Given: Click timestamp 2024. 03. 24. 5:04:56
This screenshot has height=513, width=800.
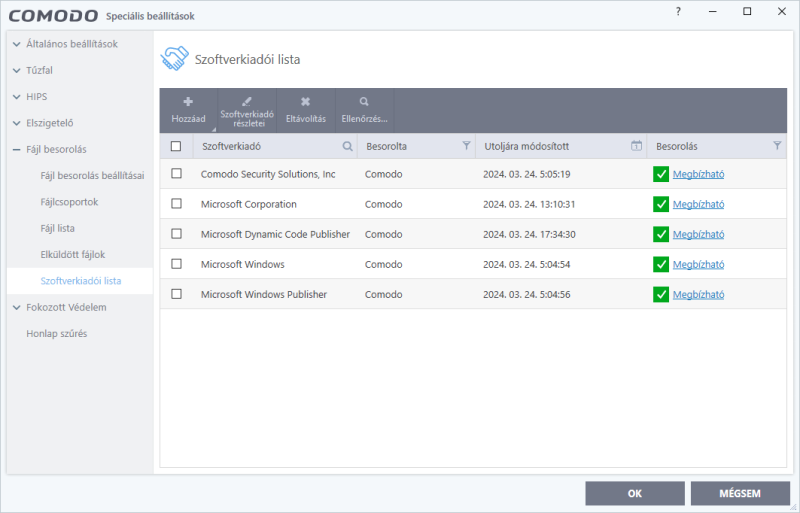Looking at the screenshot, I should (x=527, y=295).
